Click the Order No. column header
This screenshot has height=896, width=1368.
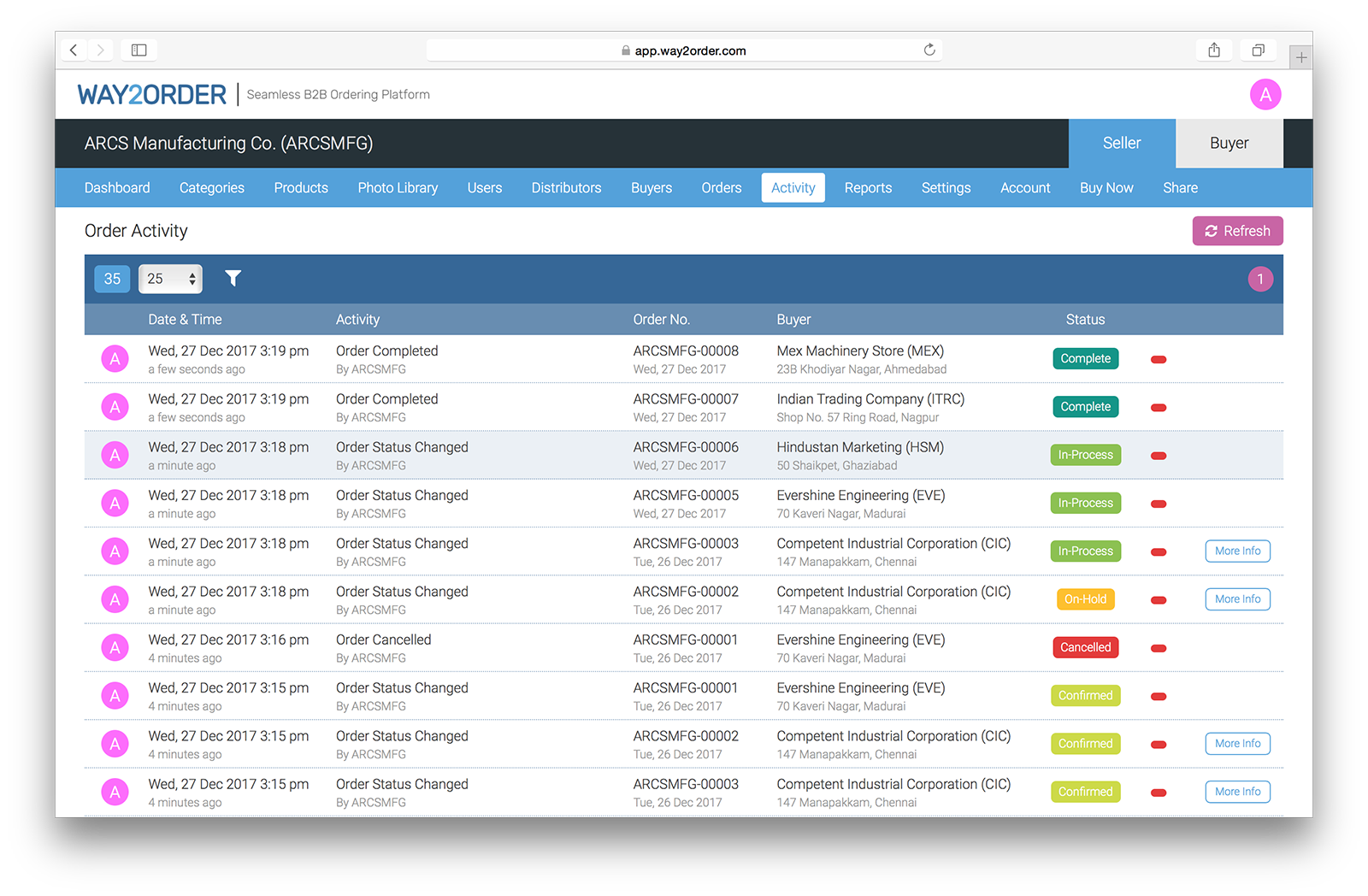(662, 320)
